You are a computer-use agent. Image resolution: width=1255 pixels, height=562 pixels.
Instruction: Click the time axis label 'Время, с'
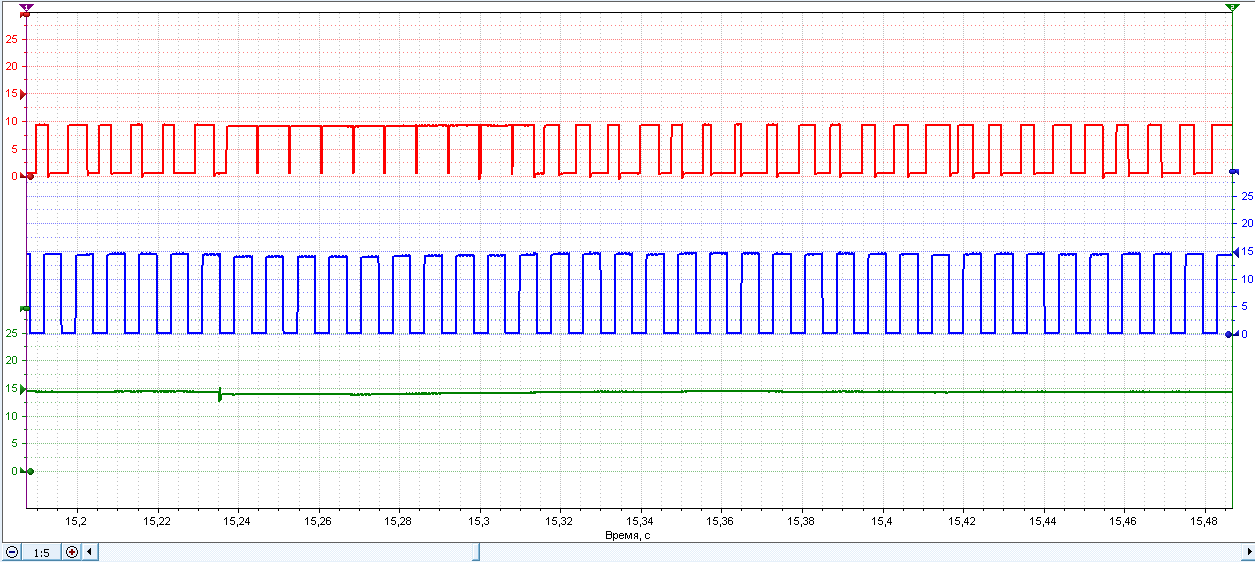pyautogui.click(x=629, y=536)
